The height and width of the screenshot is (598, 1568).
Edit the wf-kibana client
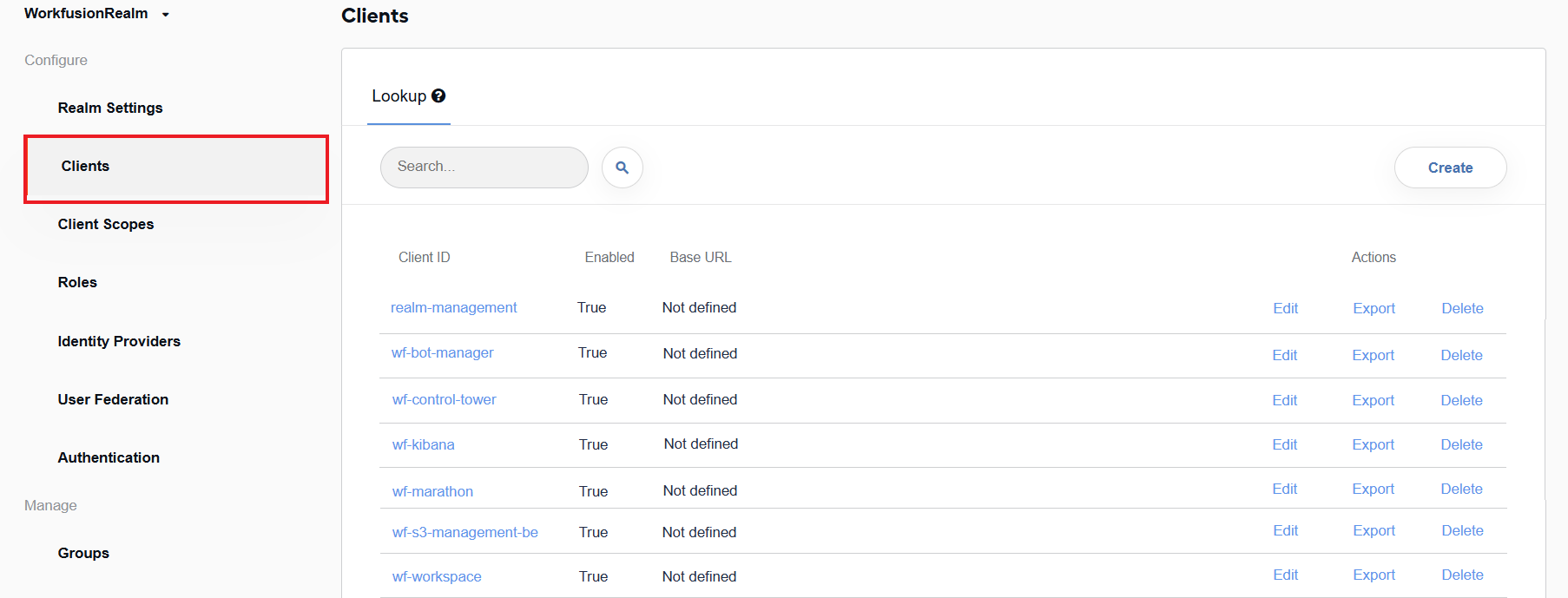pos(1284,444)
